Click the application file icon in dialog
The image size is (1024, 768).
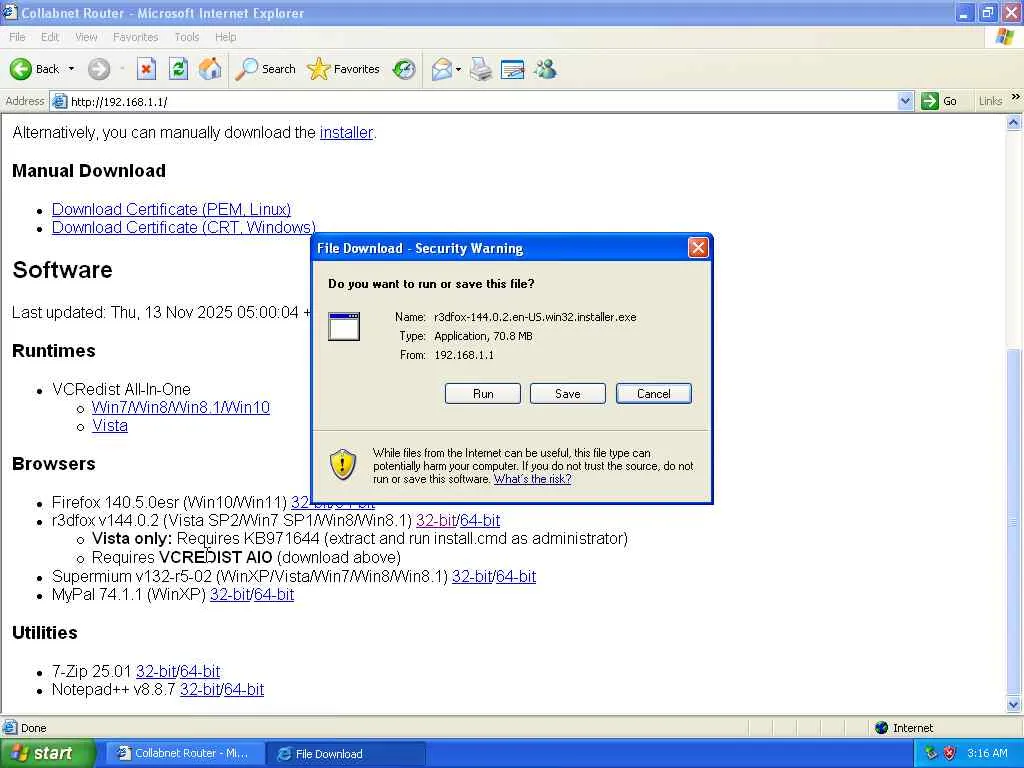pos(344,327)
